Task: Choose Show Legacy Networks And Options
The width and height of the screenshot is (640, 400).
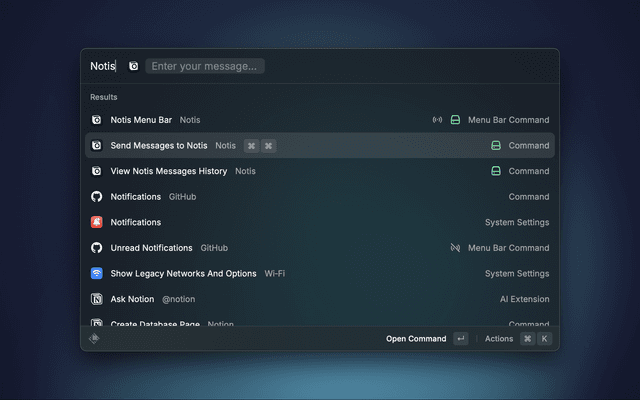Action: click(183, 273)
